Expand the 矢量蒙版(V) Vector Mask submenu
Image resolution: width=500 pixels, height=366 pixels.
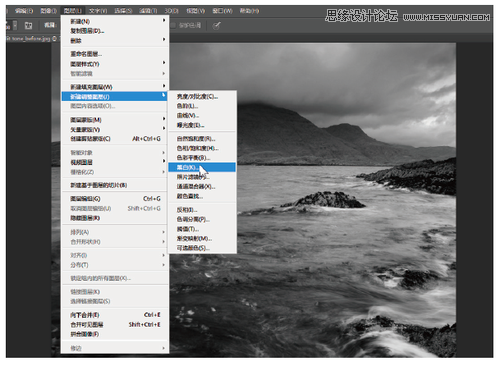coord(115,129)
